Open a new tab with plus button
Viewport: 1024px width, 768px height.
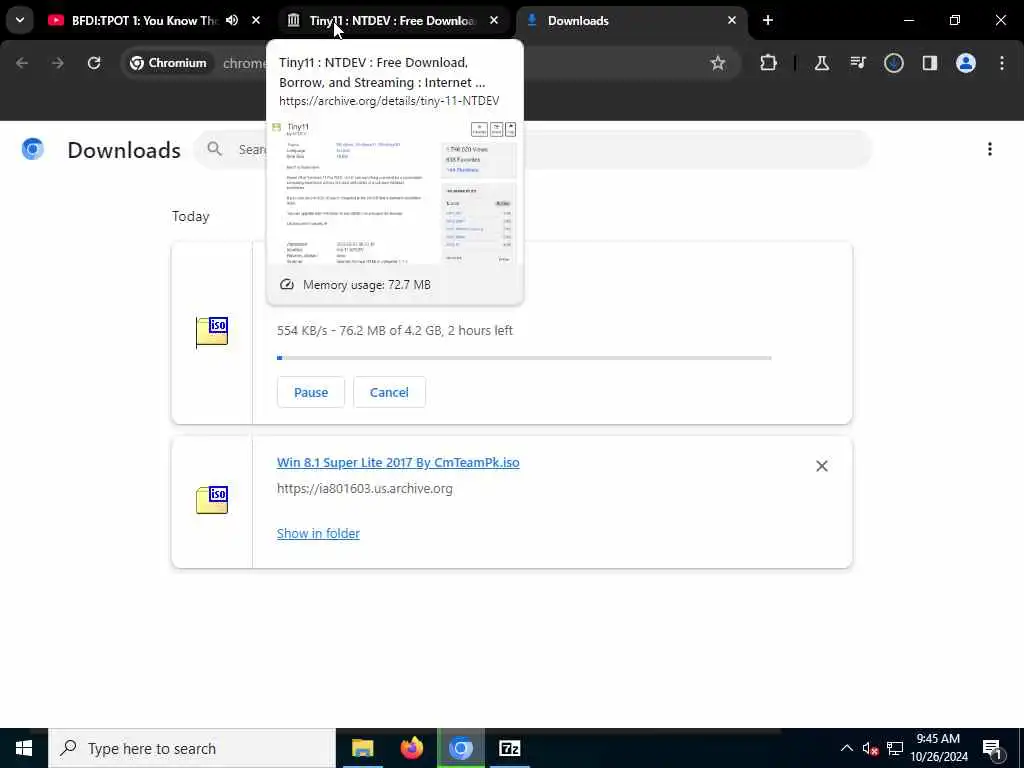click(x=768, y=20)
